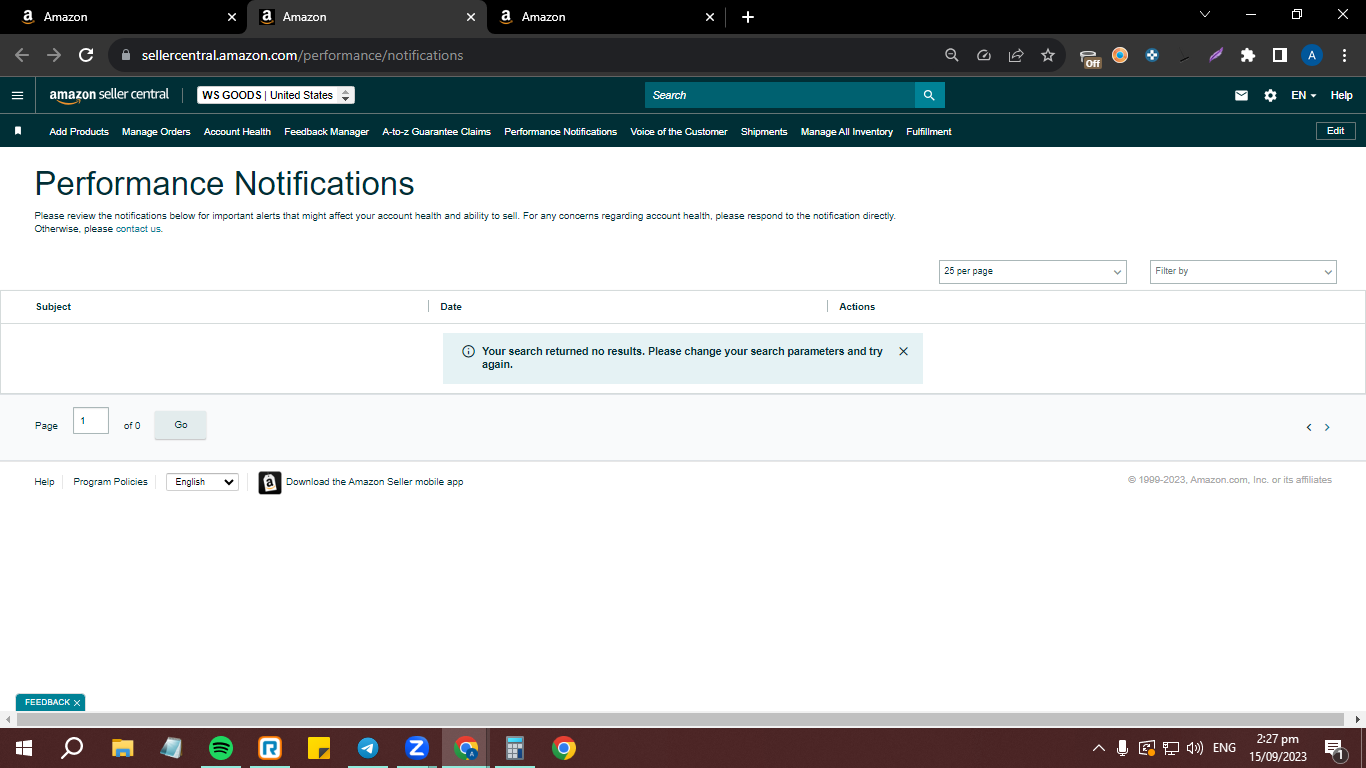Open a new browser tab
The height and width of the screenshot is (768, 1366).
748,17
